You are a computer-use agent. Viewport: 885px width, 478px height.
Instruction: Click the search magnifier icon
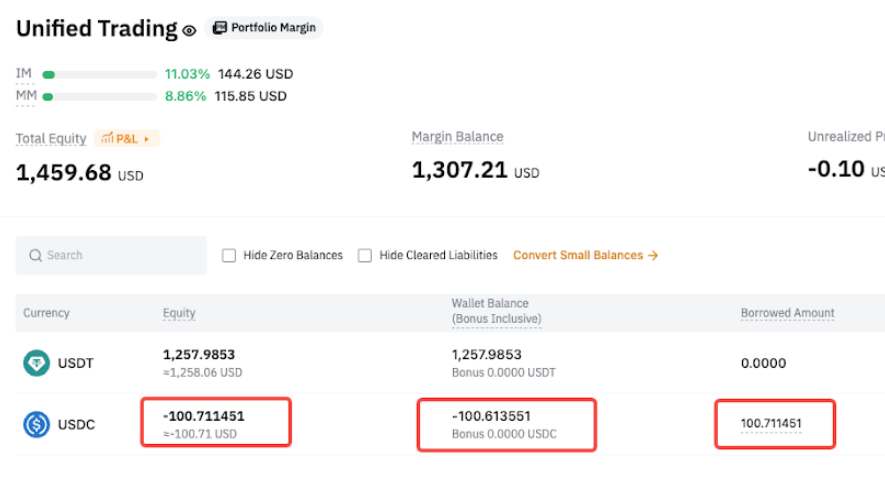pos(36,256)
